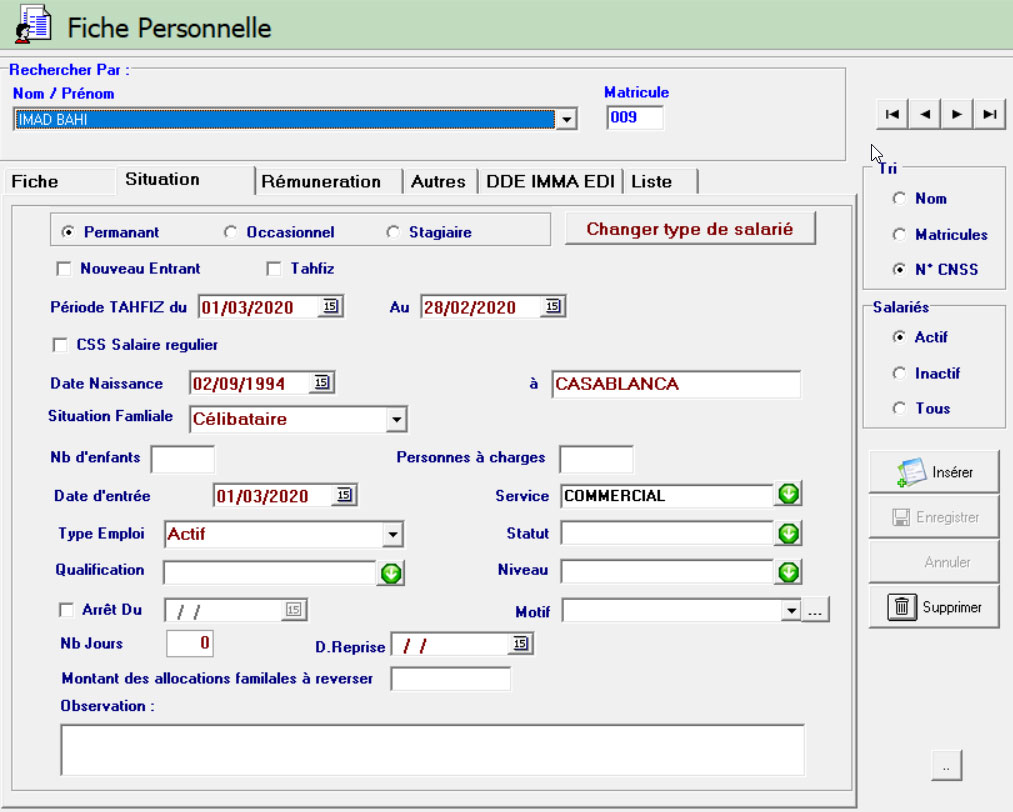Click green arrow next to Qualification field
This screenshot has width=1013, height=812.
(x=390, y=573)
